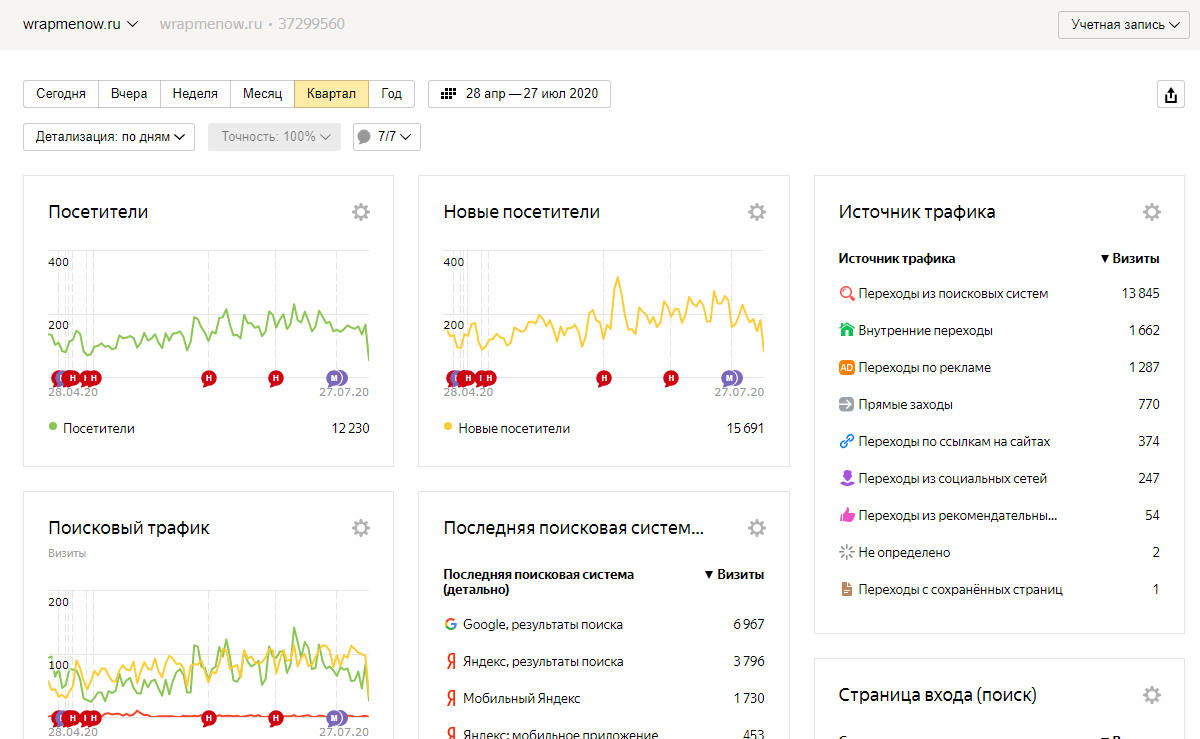Click the magnifier icon for search engine referrals
Image resolution: width=1200 pixels, height=739 pixels.
click(847, 294)
